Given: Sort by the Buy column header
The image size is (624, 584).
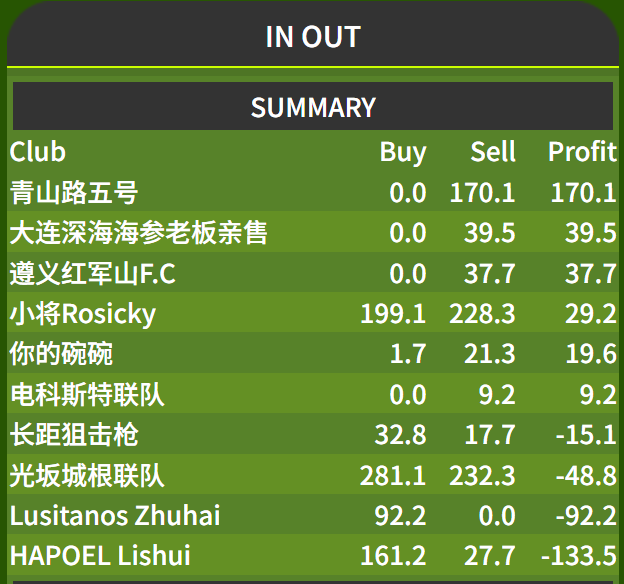Looking at the screenshot, I should tap(403, 152).
